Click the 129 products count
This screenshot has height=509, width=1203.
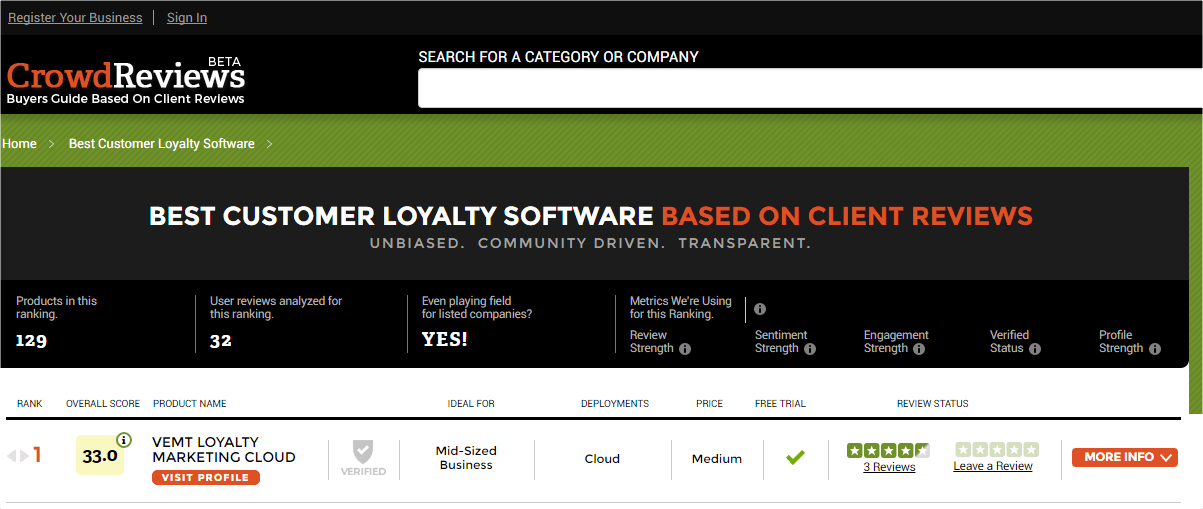31,340
